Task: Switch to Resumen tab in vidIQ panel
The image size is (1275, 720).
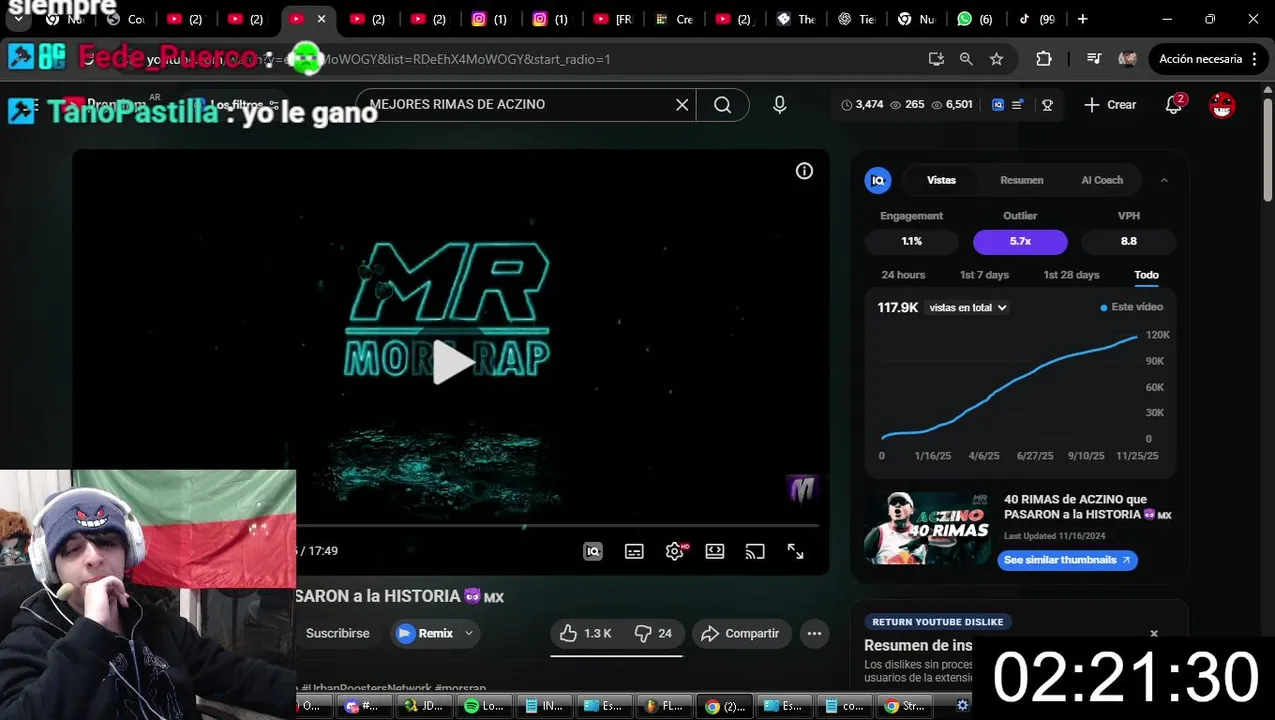Action: point(1022,180)
